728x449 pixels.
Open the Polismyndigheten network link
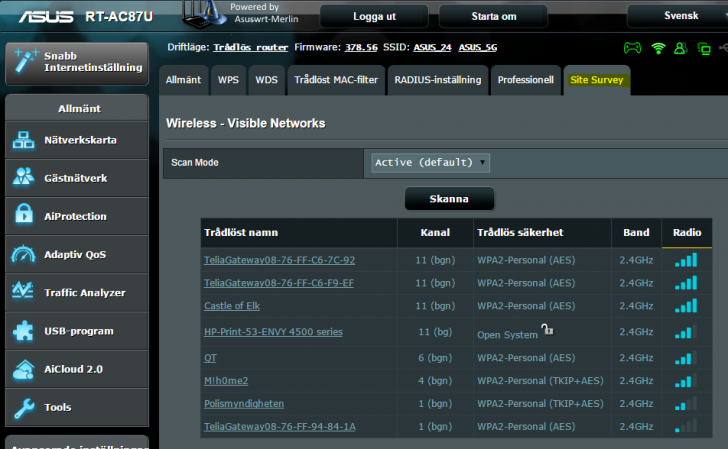tap(244, 403)
